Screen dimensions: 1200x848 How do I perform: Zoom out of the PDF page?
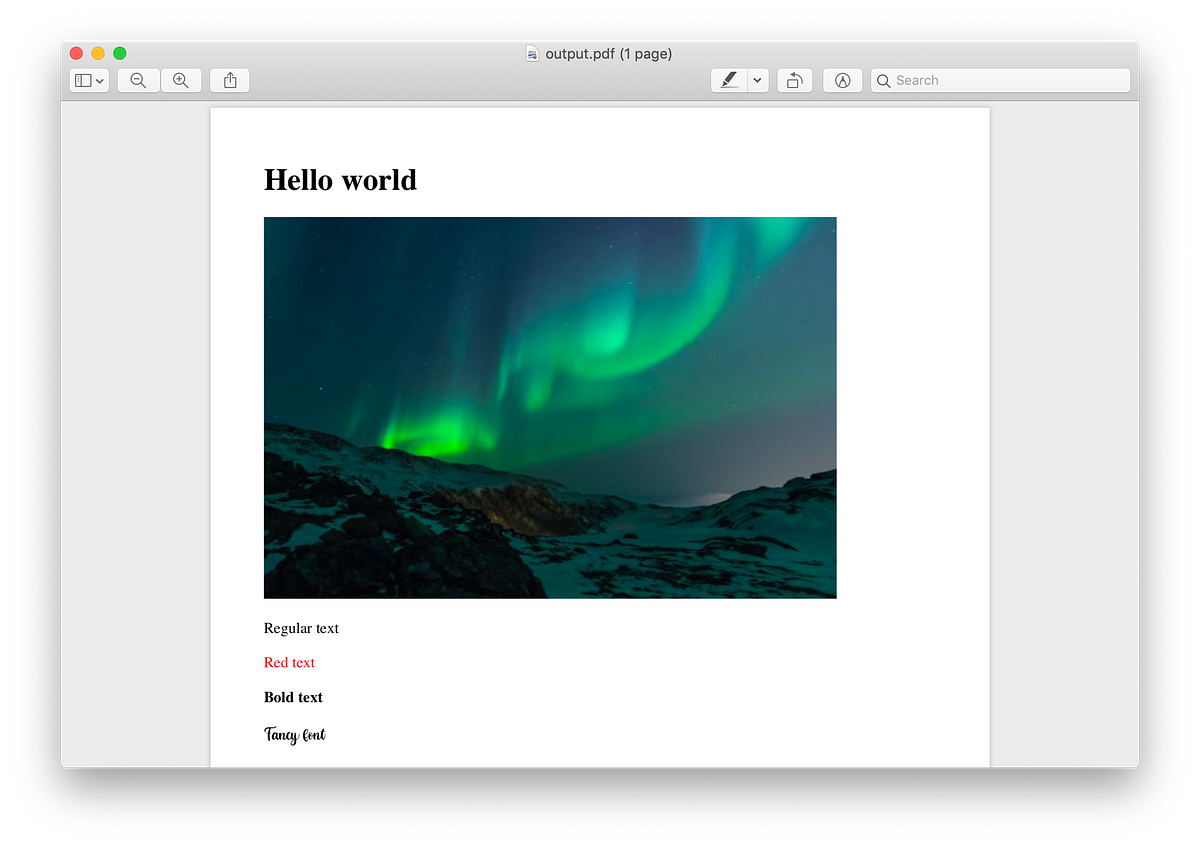tap(139, 81)
